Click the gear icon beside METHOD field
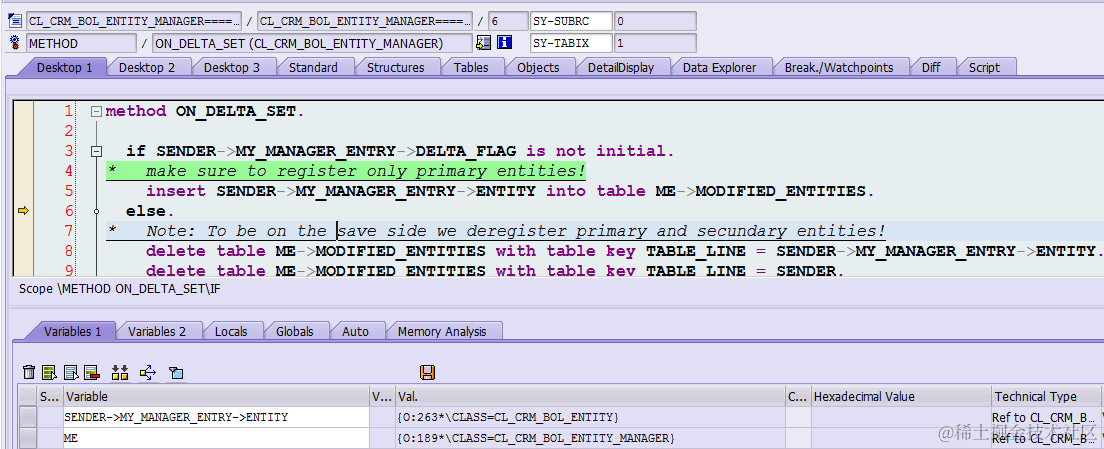1104x449 pixels. point(15,44)
